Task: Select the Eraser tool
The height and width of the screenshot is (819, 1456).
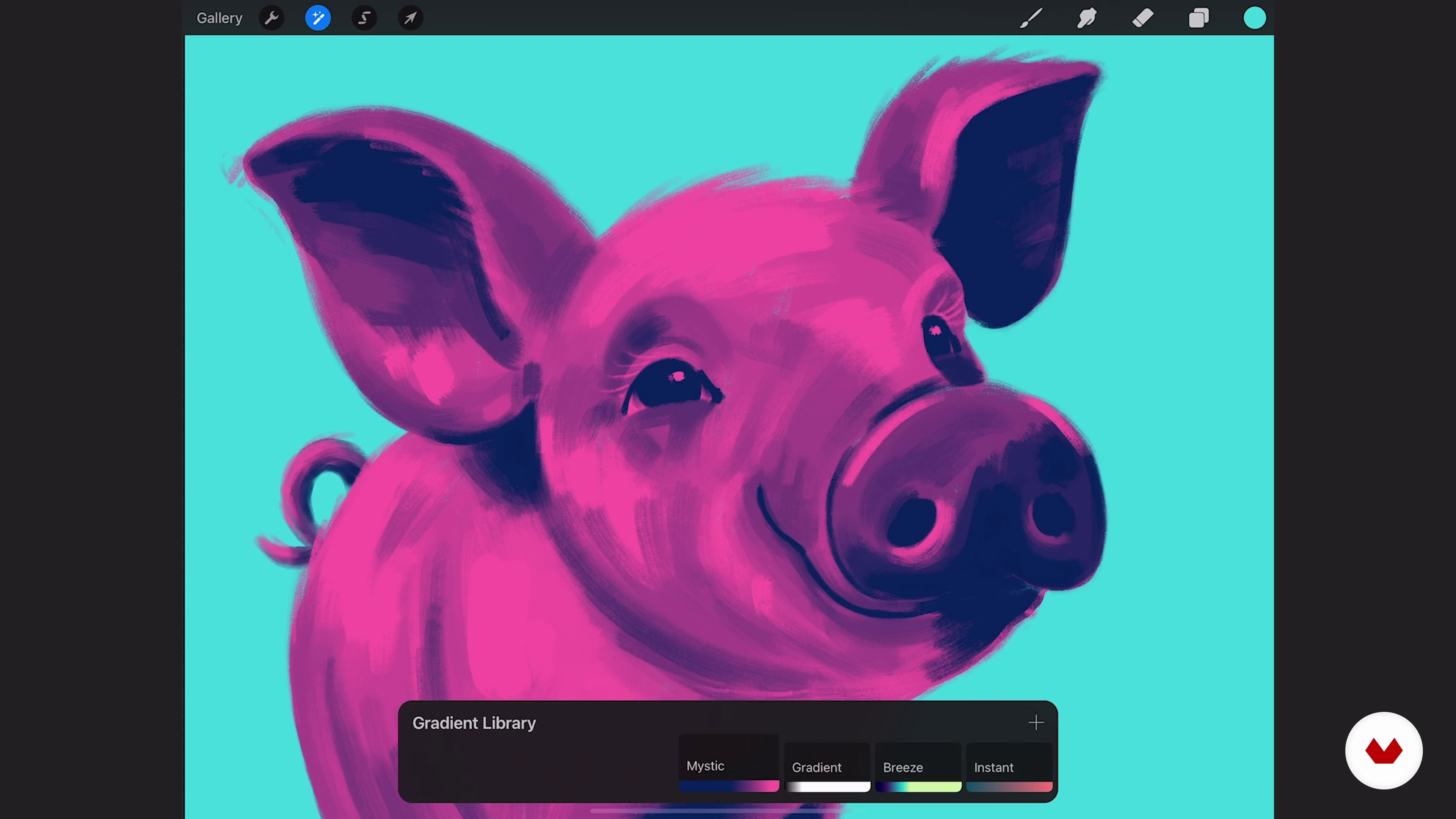Action: 1142,18
